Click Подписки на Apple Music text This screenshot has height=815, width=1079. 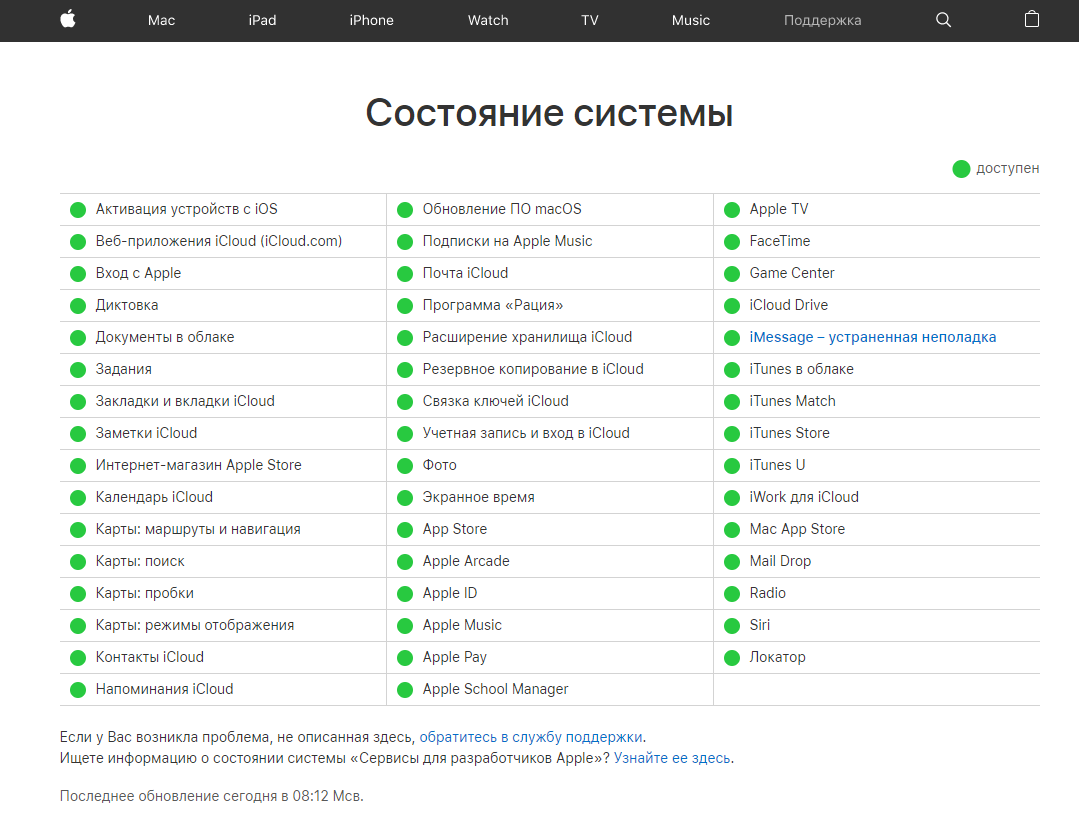click(507, 242)
